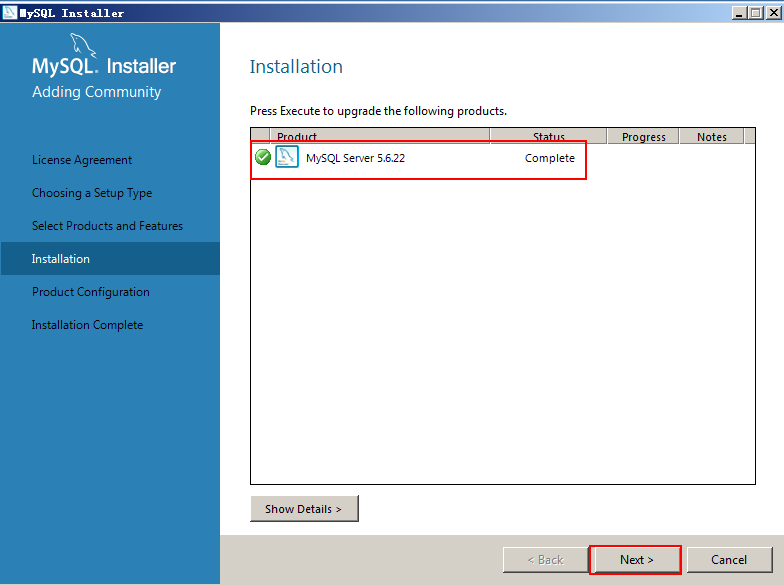Click the Installation page heading

[x=296, y=66]
